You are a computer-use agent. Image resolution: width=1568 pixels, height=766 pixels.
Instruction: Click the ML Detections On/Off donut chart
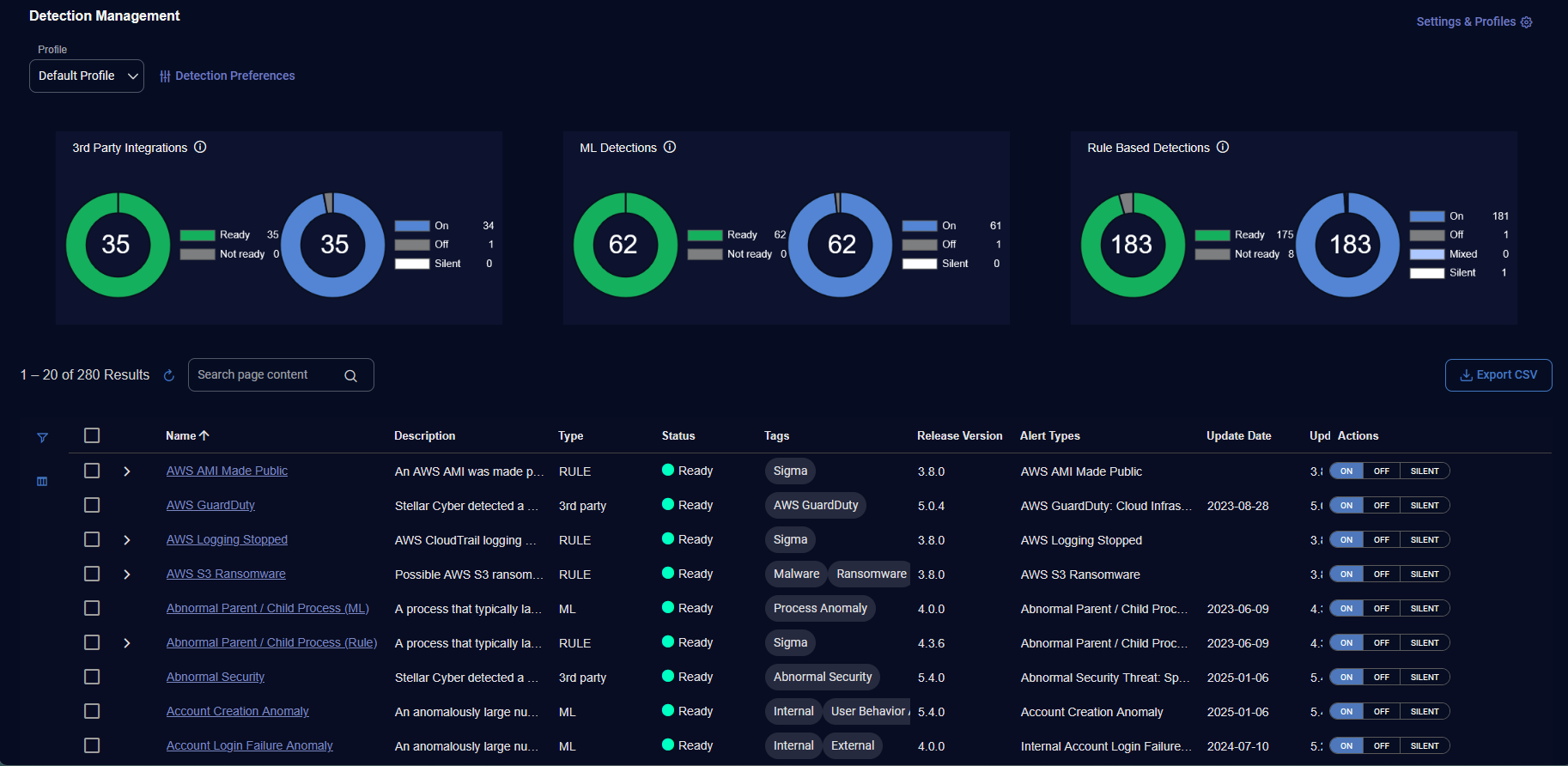pyautogui.click(x=842, y=245)
